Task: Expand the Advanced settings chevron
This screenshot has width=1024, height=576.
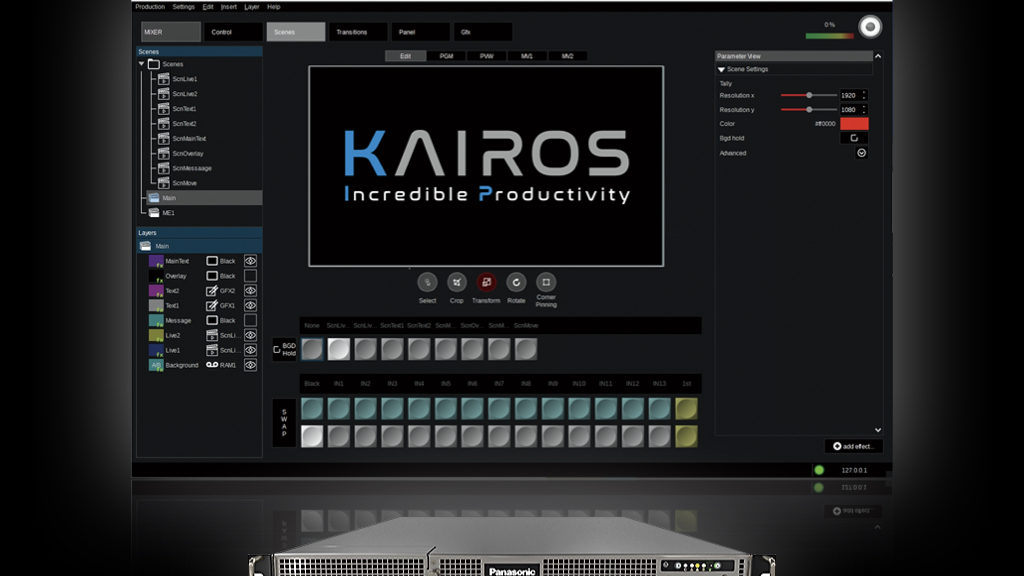Action: pos(861,153)
